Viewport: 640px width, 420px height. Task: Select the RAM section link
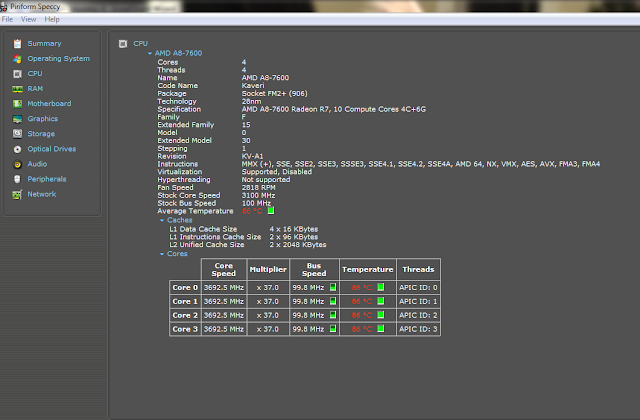[35, 89]
